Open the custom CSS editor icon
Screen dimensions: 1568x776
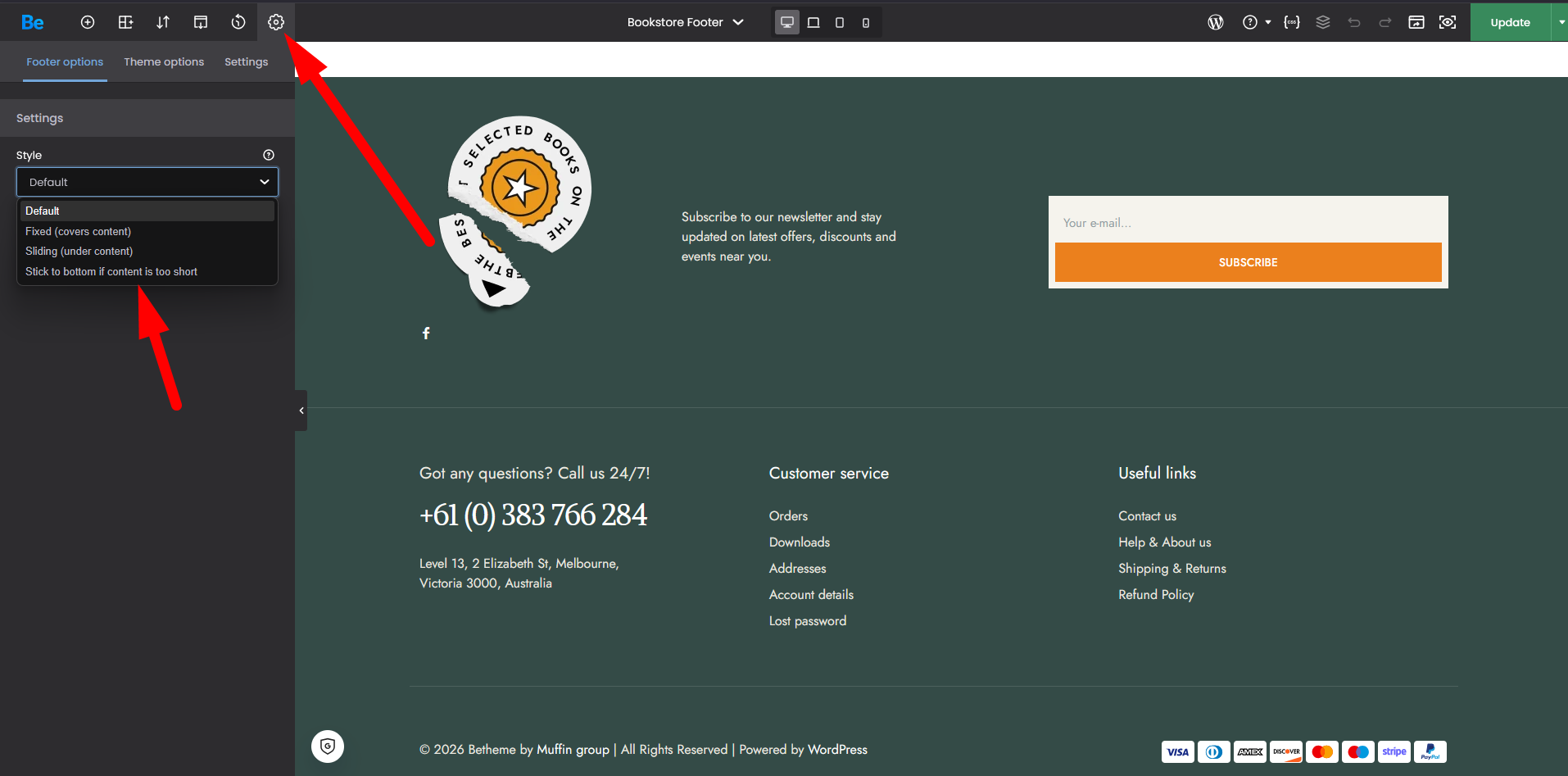1292,22
